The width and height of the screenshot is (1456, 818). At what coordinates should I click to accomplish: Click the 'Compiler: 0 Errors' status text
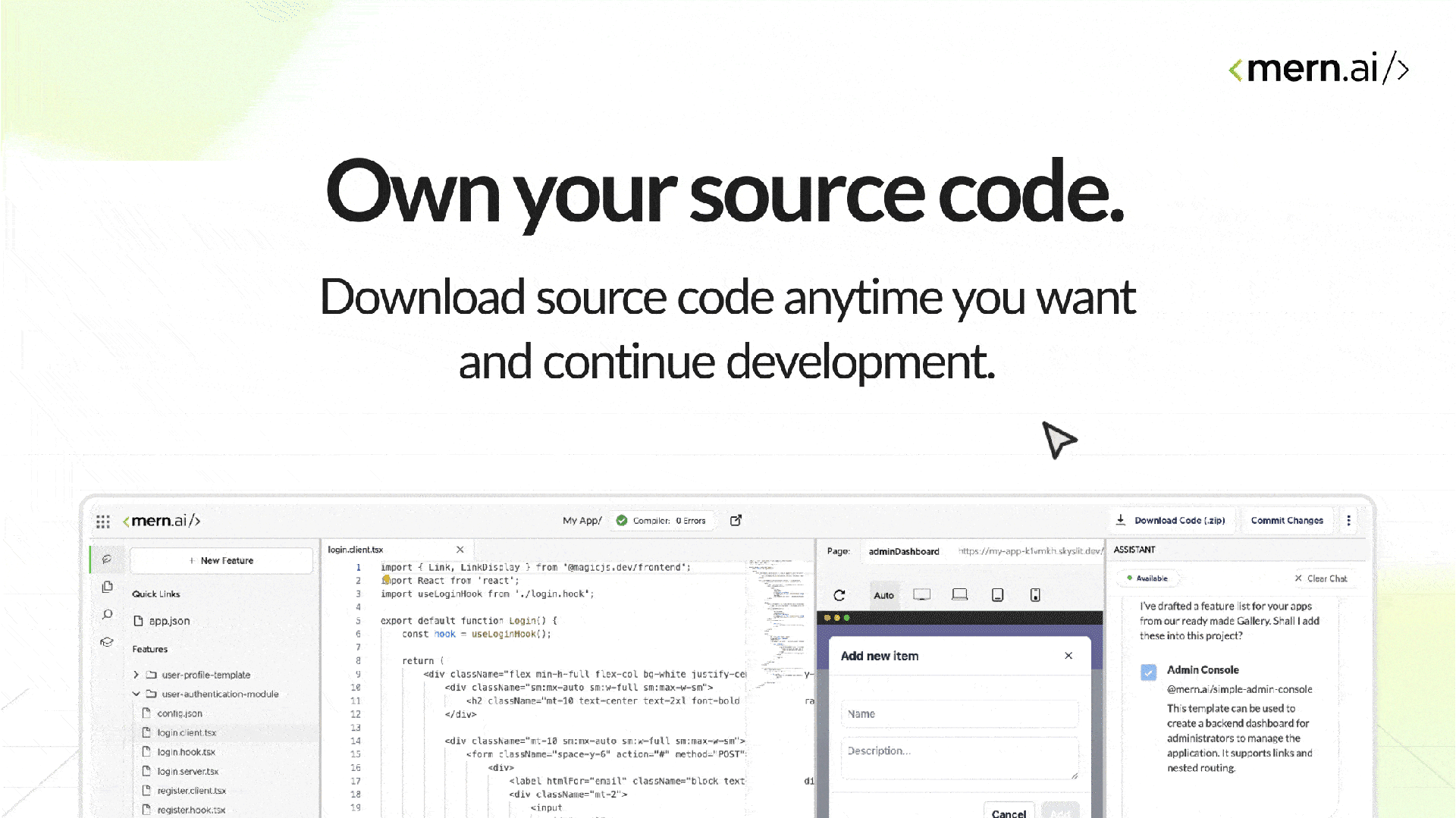tap(669, 521)
